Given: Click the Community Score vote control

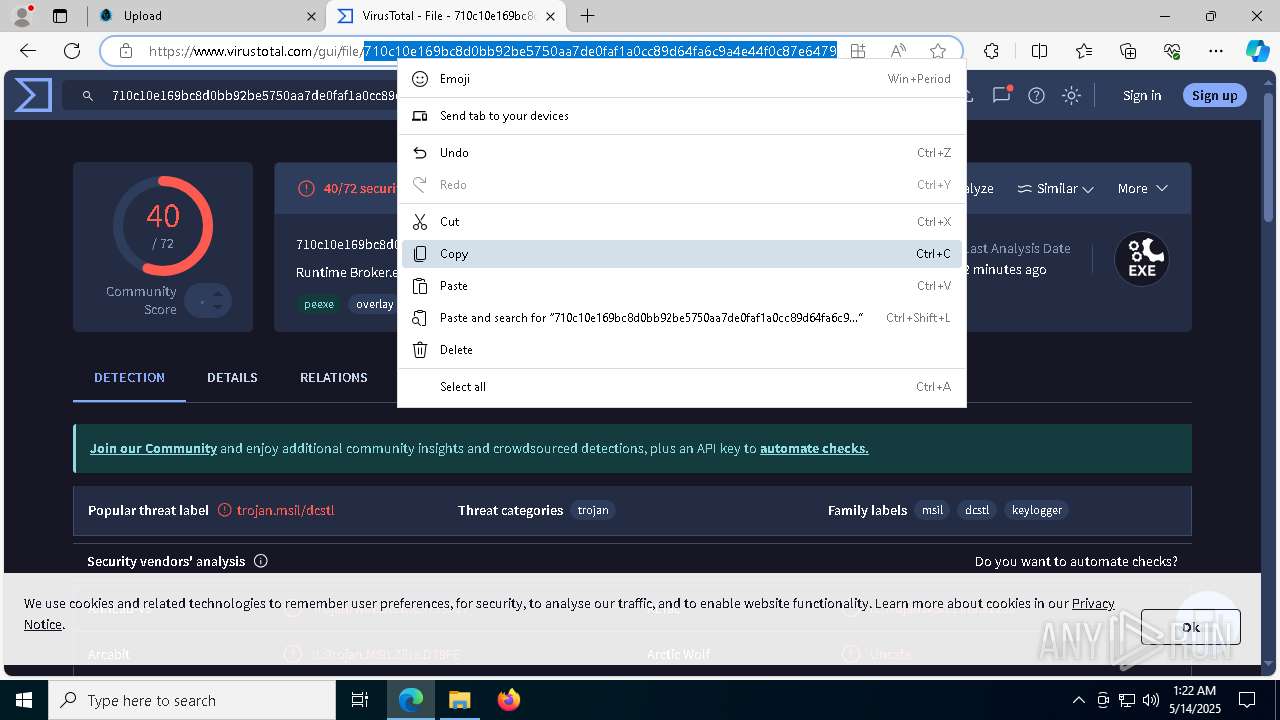Looking at the screenshot, I should pyautogui.click(x=208, y=300).
